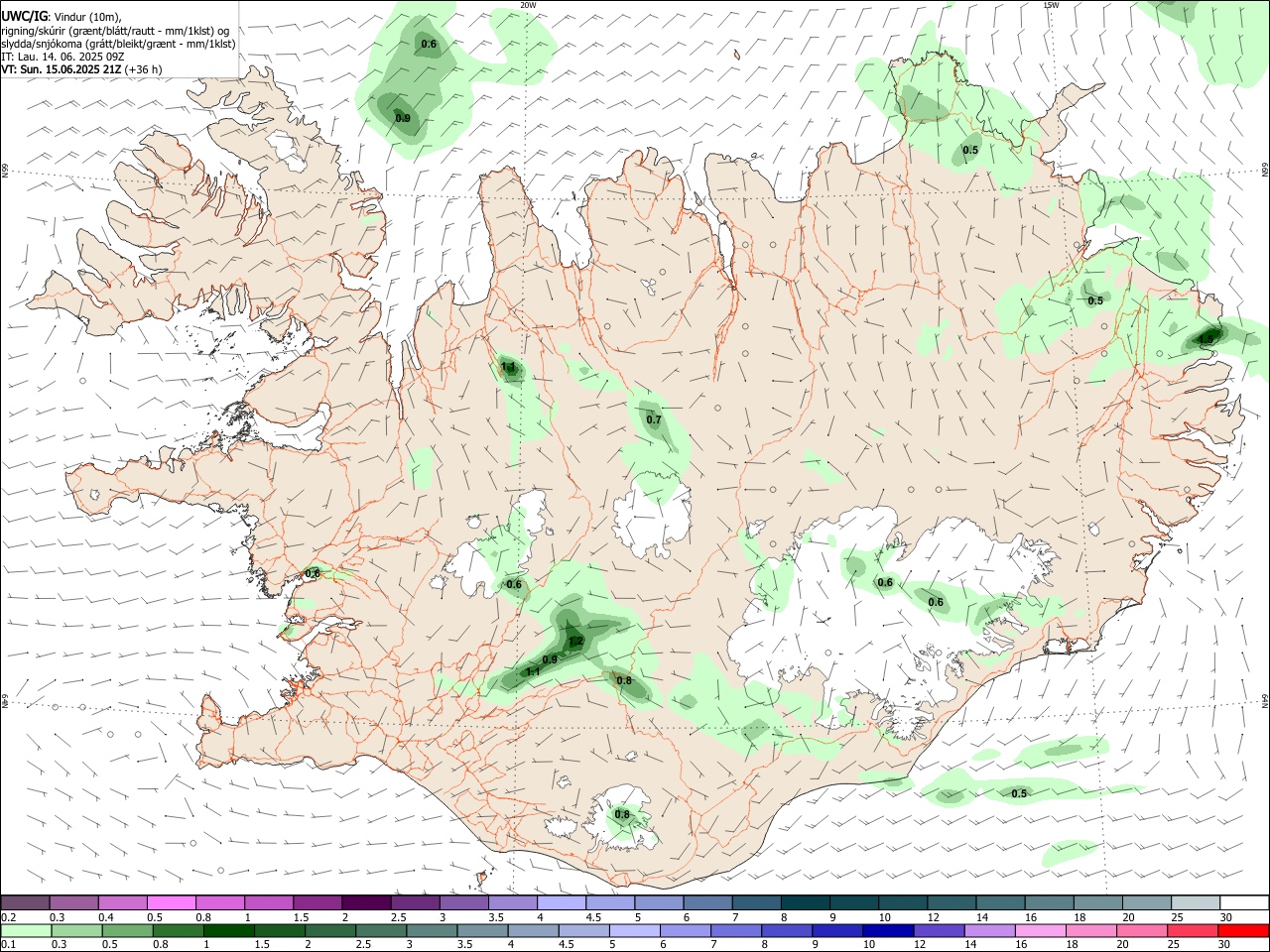Click the 20W longitude label
The image size is (1270, 952).
point(528,5)
